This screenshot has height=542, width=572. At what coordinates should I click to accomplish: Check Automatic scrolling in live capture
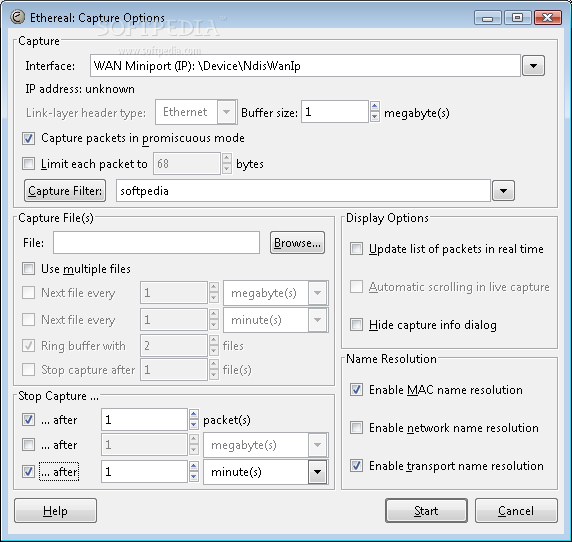pos(356,287)
